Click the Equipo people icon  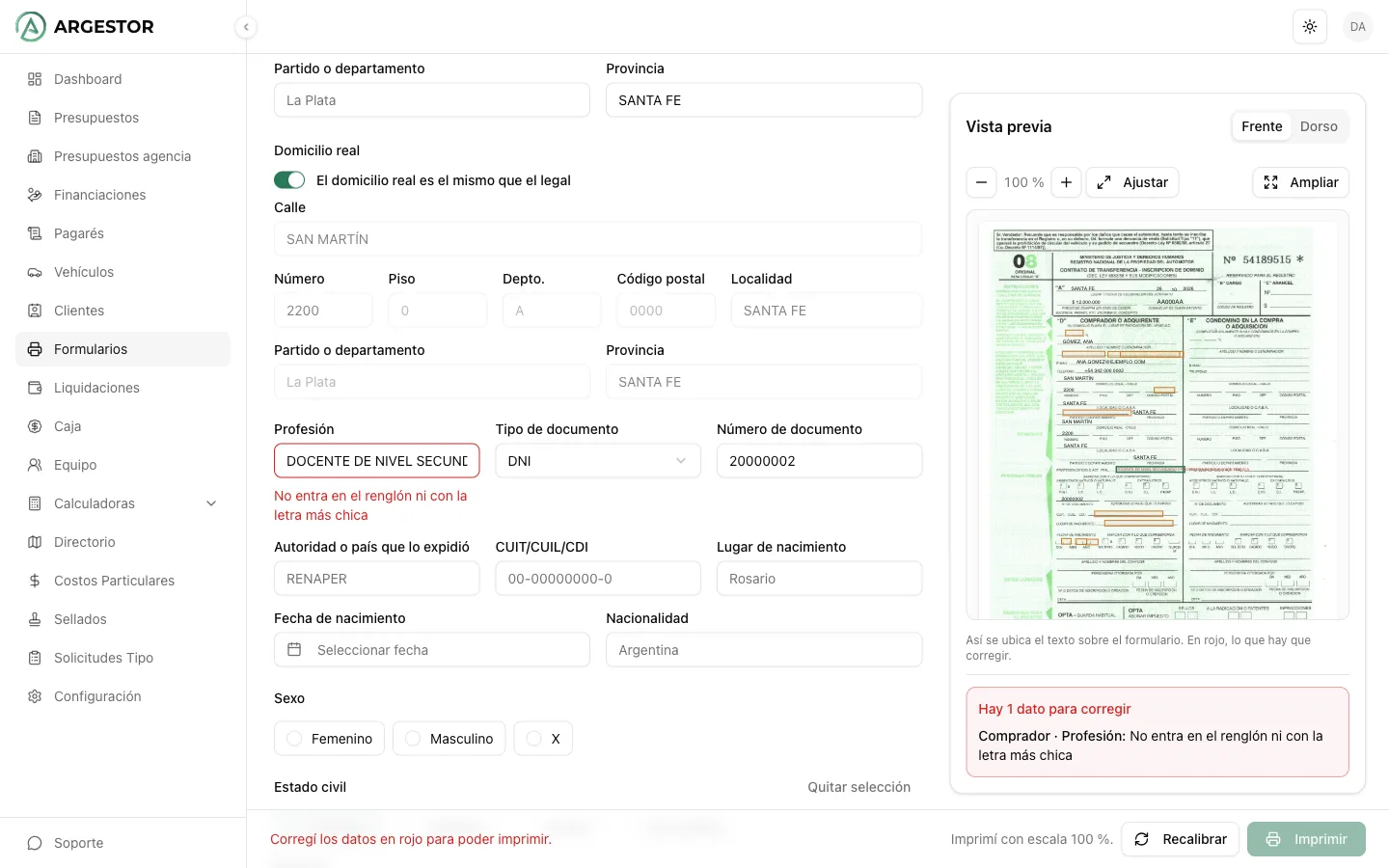[35, 465]
